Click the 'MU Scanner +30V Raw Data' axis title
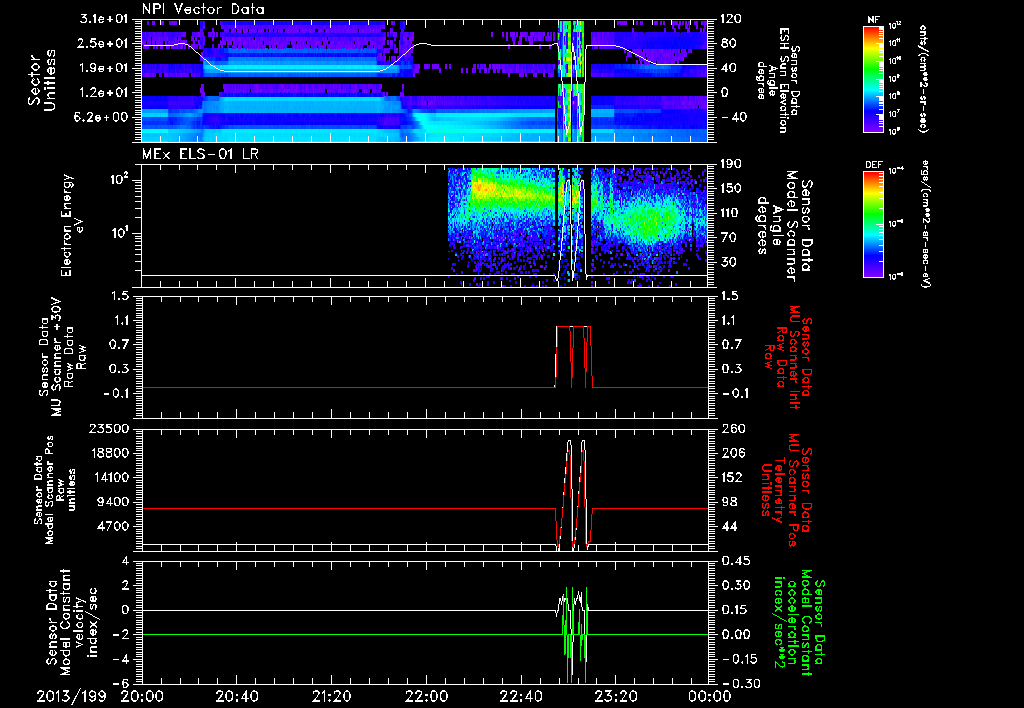1024x708 pixels. point(62,357)
